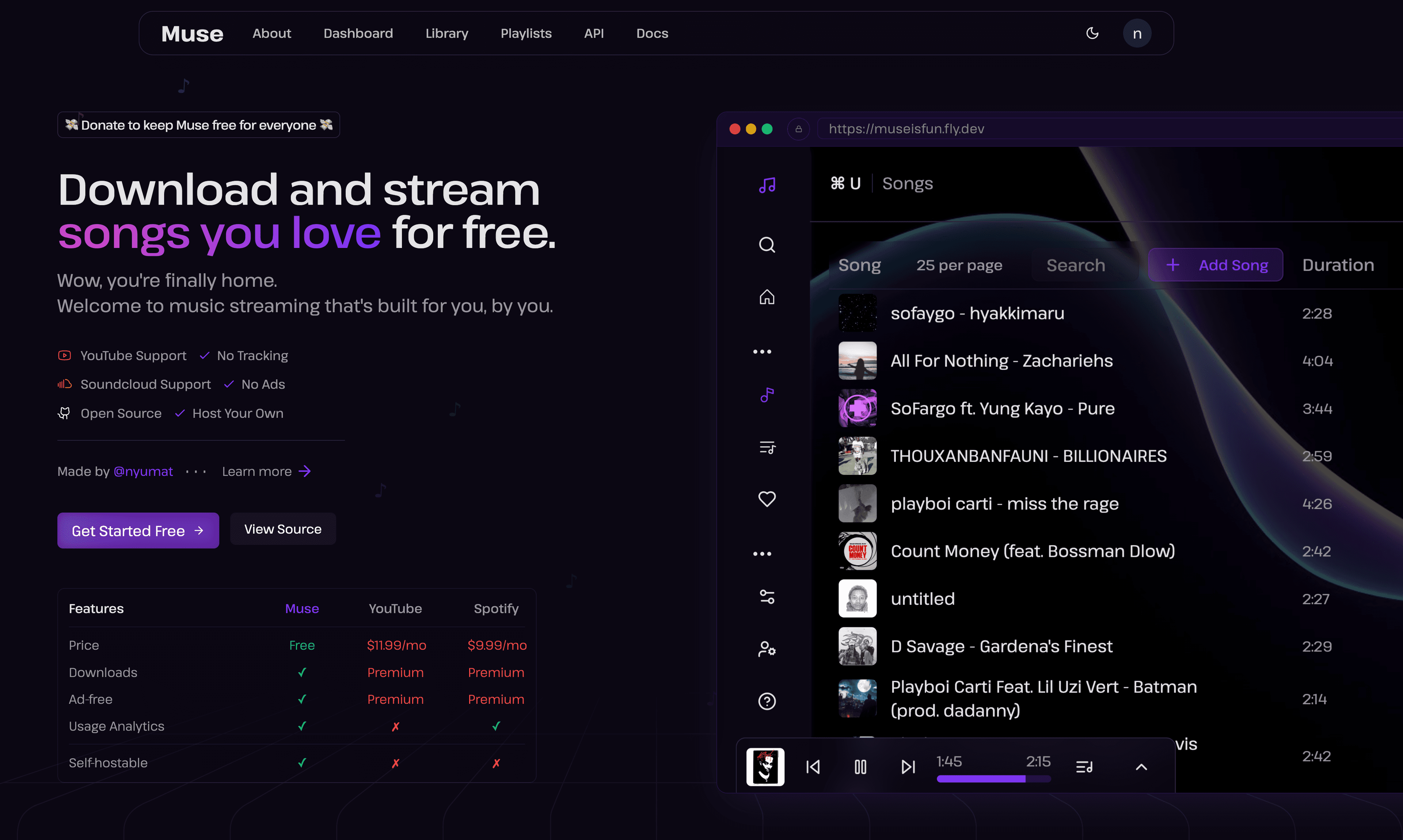Select the Playboi Carti Batman song

[x=1043, y=699]
